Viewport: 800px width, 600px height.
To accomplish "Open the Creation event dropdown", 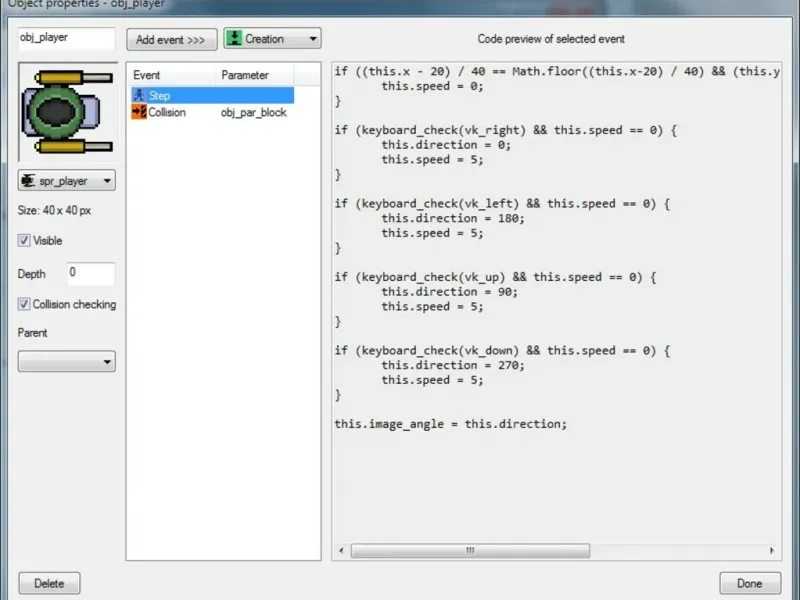I will [272, 38].
